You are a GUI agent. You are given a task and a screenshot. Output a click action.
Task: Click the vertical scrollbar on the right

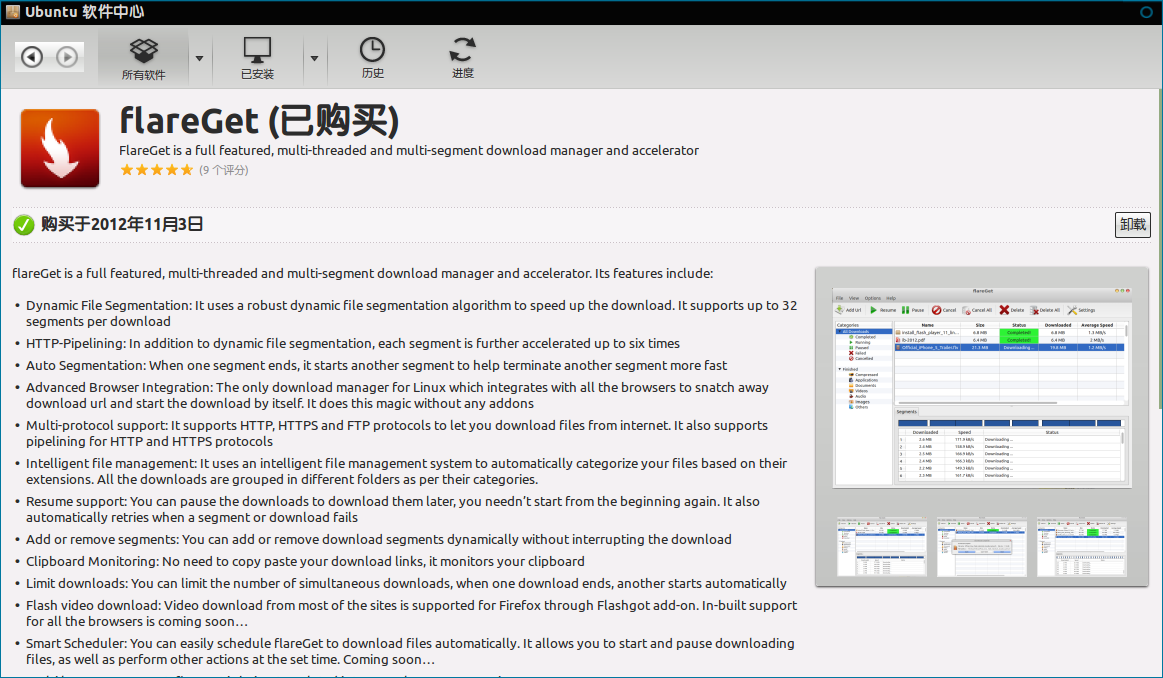[1159, 249]
